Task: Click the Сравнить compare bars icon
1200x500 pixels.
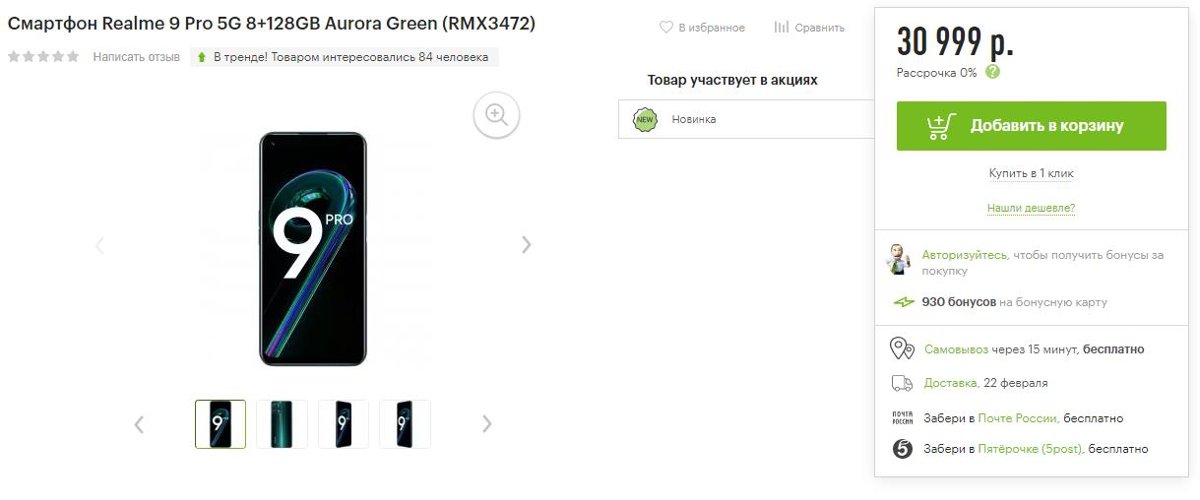Action: coord(782,28)
